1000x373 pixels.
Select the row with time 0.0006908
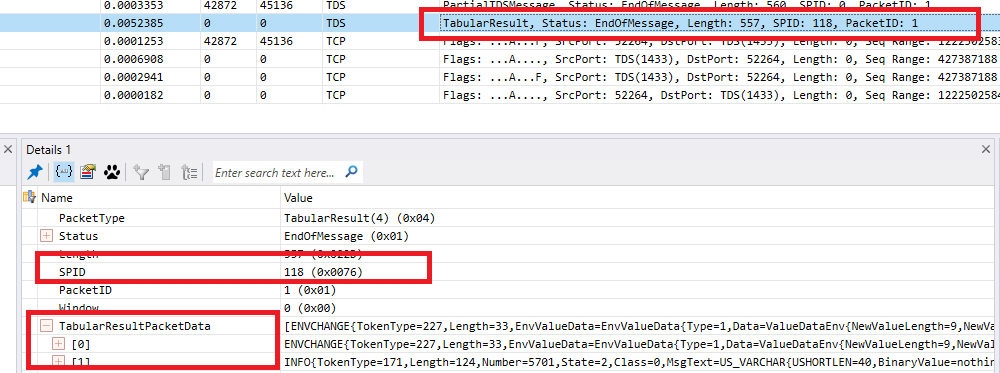[x=500, y=59]
